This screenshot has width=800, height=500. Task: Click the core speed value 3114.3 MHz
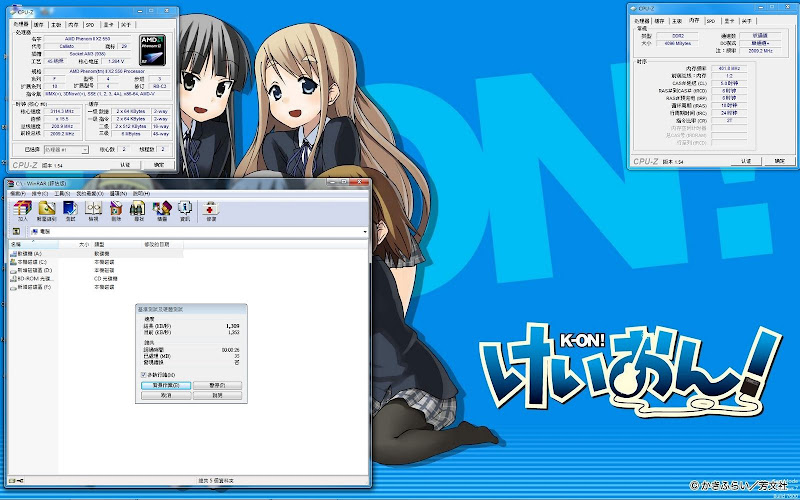point(62,111)
